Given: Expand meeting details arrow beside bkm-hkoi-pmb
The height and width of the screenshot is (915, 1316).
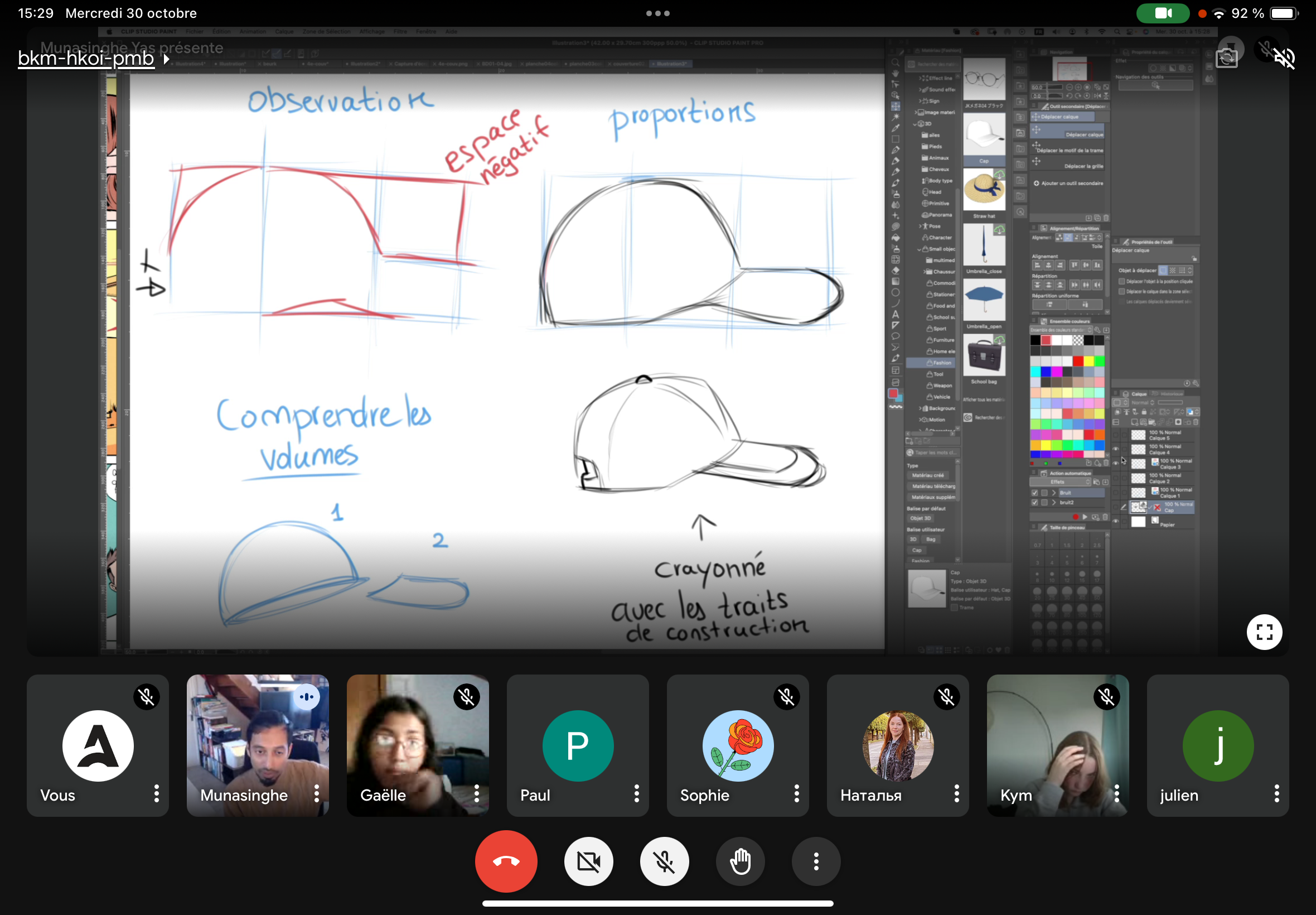Looking at the screenshot, I should click(x=167, y=59).
